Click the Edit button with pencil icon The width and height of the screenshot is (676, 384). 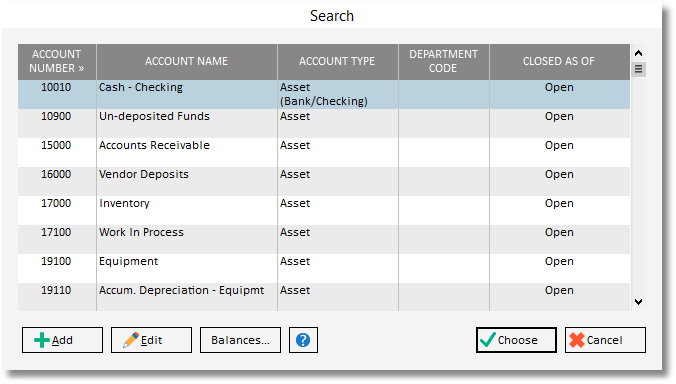tap(151, 340)
